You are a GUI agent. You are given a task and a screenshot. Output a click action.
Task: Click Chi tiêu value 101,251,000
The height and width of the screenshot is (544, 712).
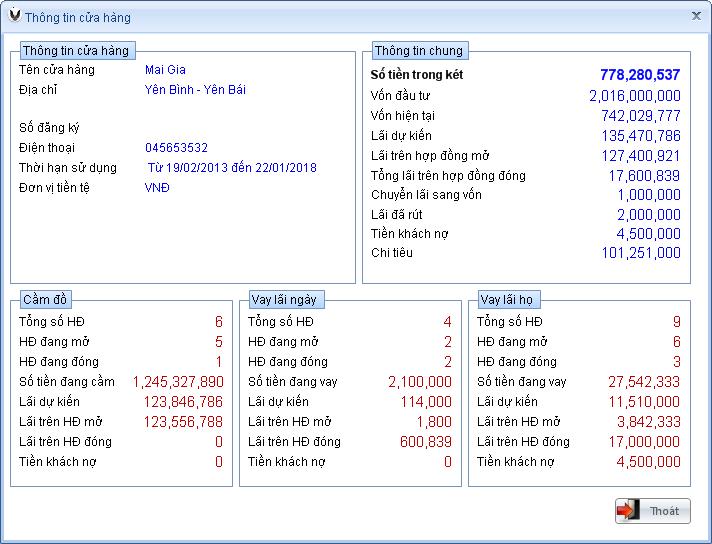click(641, 252)
